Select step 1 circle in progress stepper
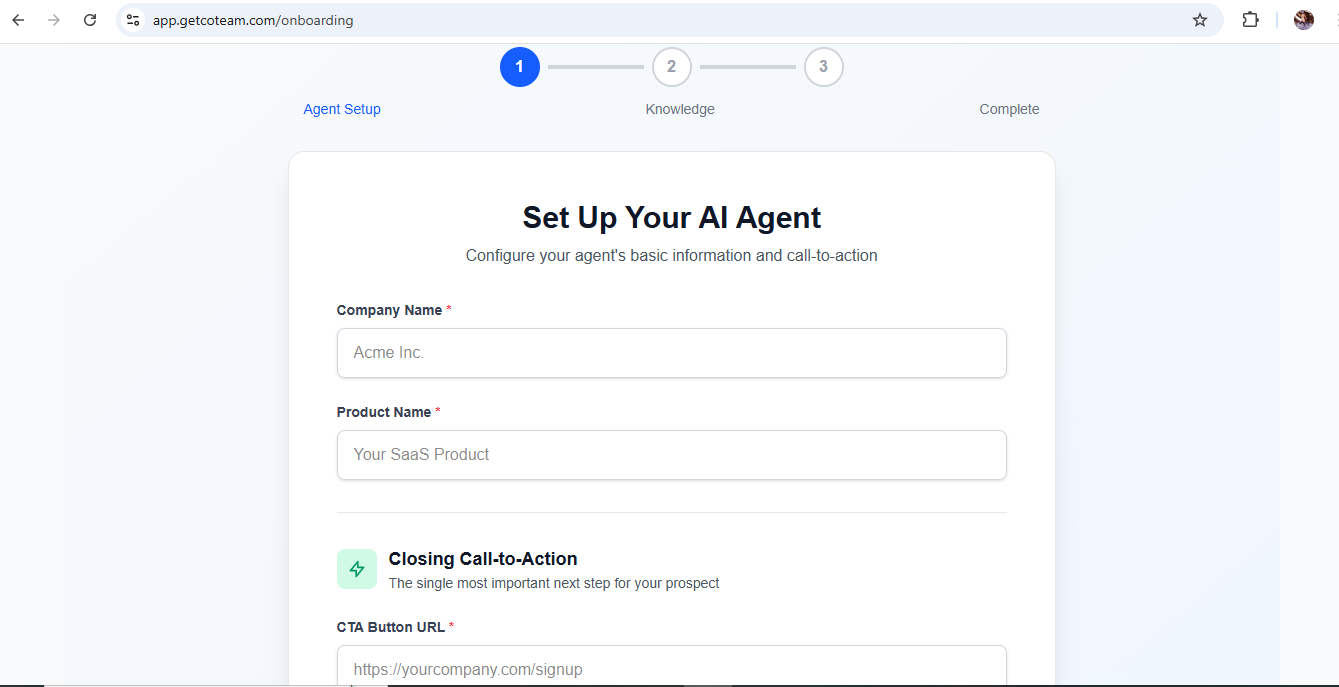This screenshot has width=1339, height=687. coord(520,67)
